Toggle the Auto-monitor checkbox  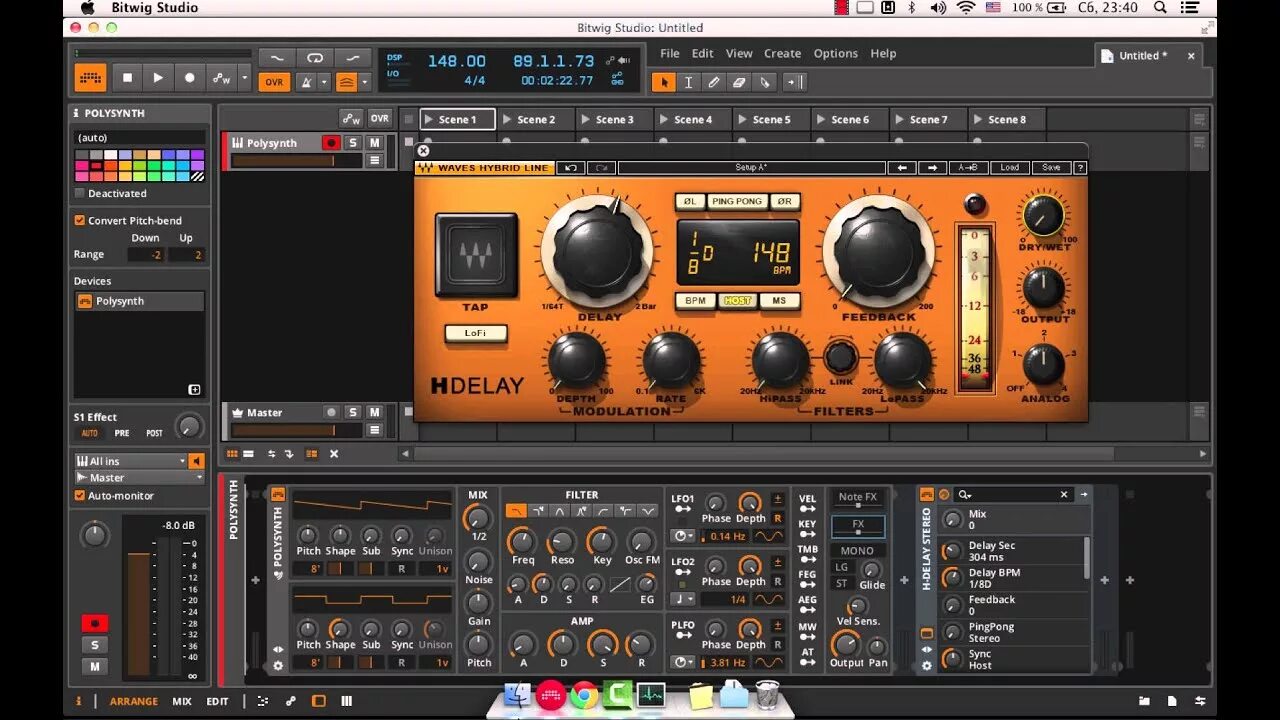80,495
